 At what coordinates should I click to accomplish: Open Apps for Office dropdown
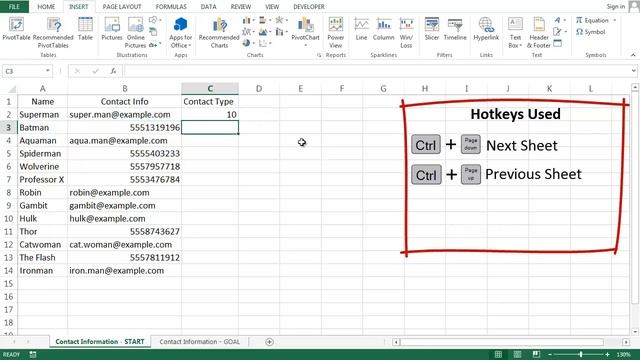[180, 33]
